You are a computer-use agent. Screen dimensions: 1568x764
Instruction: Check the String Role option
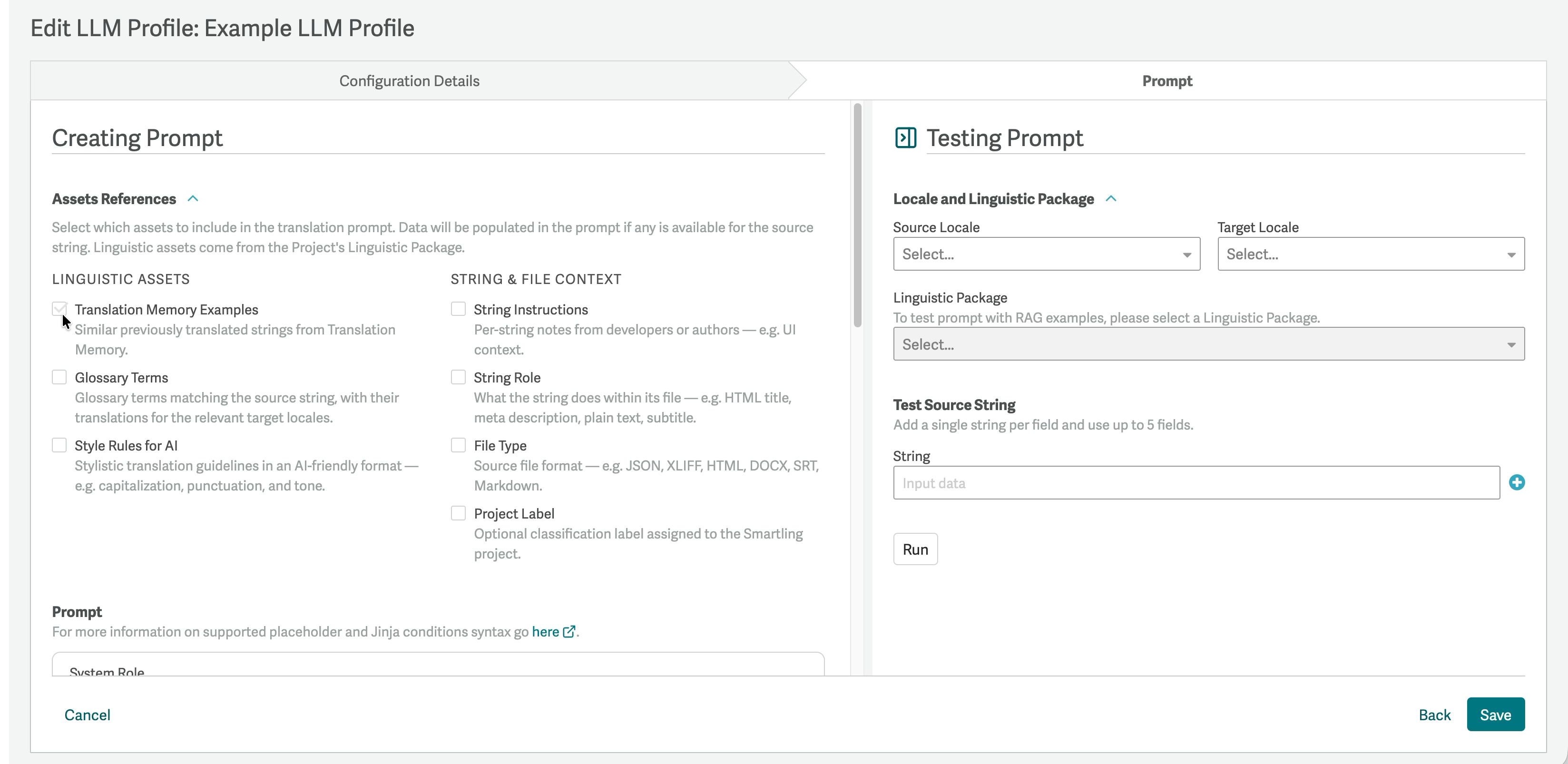click(458, 377)
